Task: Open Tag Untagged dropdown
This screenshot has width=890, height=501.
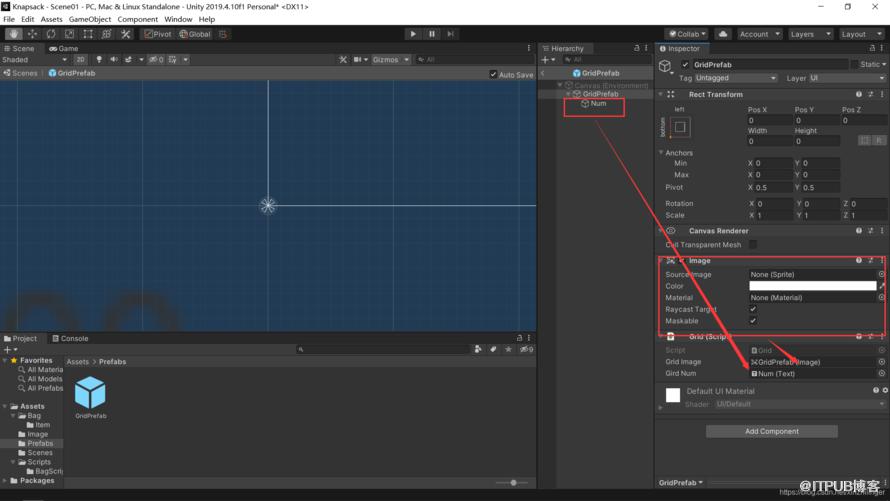Action: [x=736, y=78]
